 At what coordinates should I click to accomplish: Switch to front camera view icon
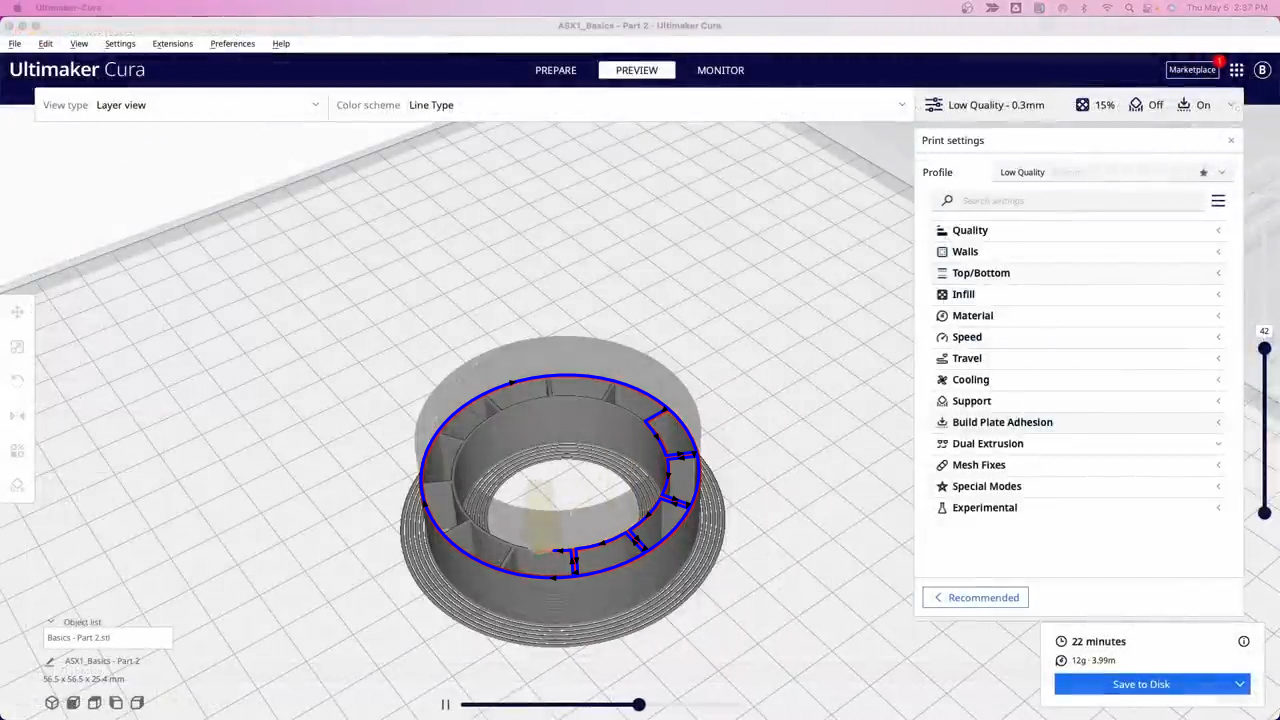coord(73,702)
